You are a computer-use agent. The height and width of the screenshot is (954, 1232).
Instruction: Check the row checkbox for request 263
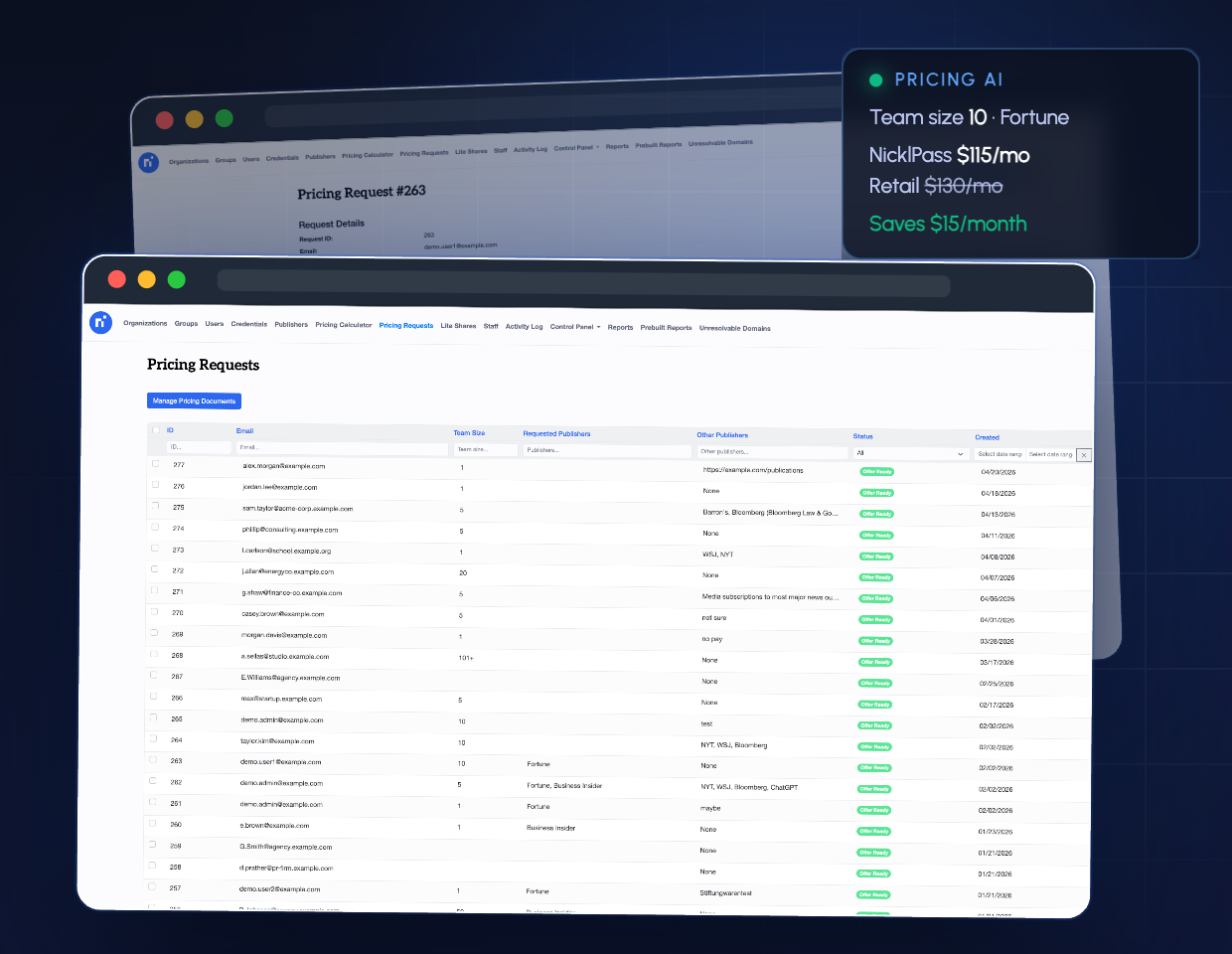[x=151, y=759]
